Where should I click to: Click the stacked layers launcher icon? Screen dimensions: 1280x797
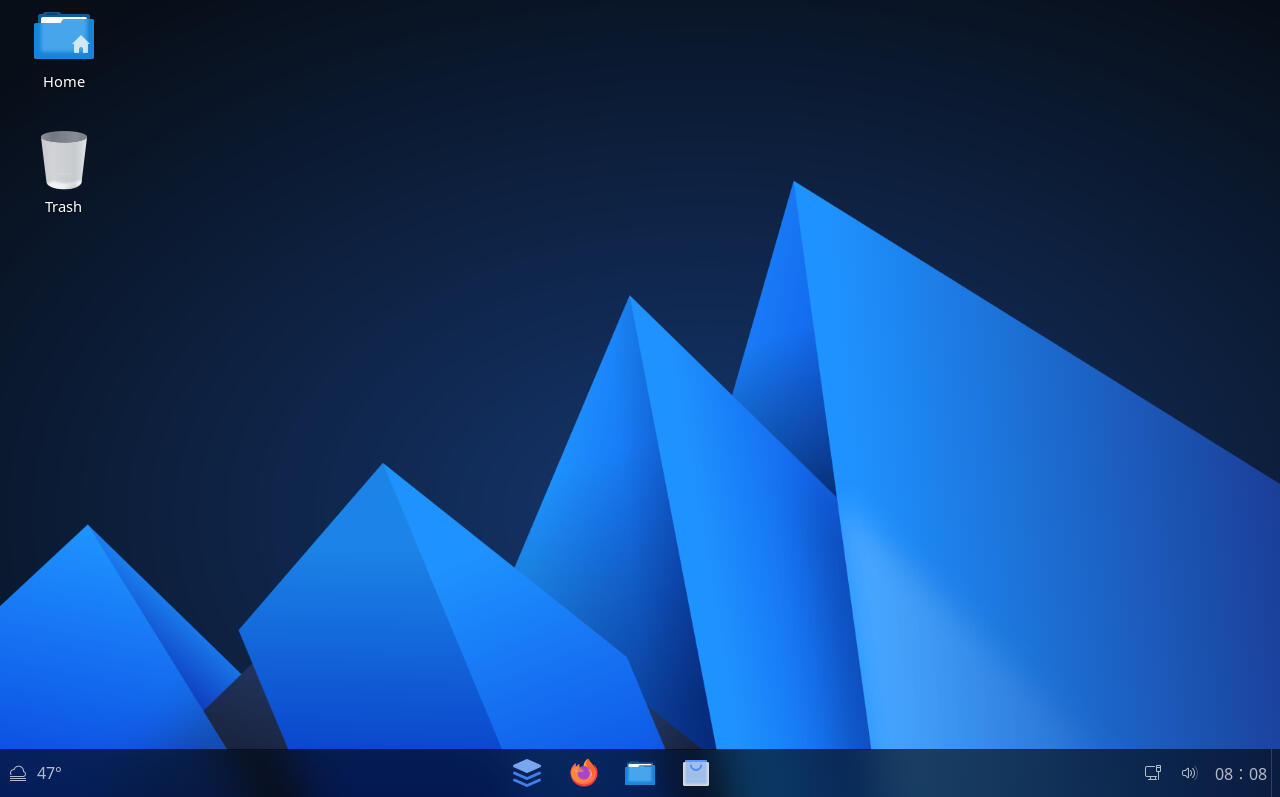tap(527, 772)
